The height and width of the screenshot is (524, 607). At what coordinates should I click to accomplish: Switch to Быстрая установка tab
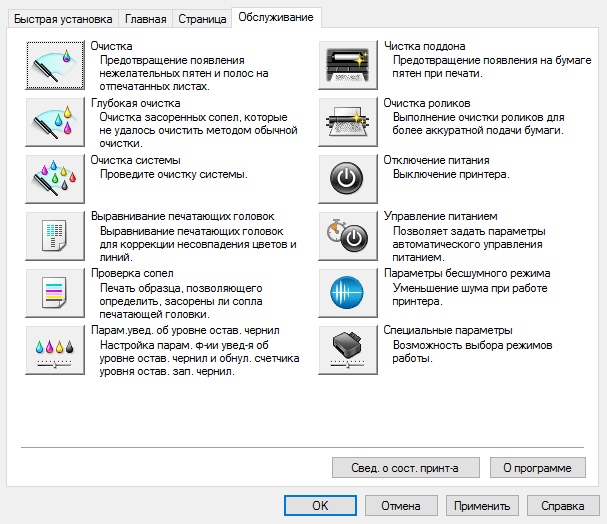click(63, 19)
